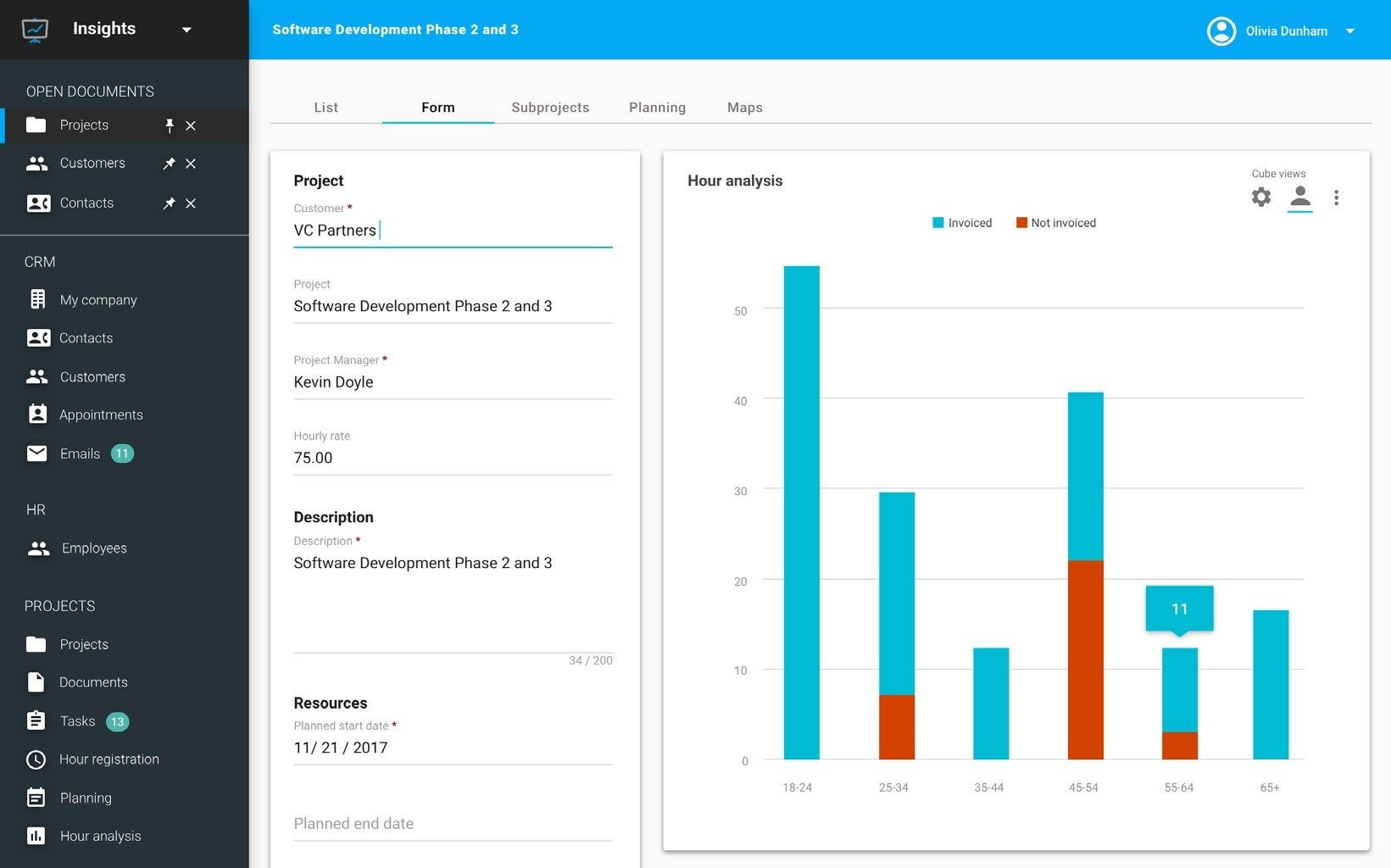Open the user account dropdown arrow

tap(1350, 31)
